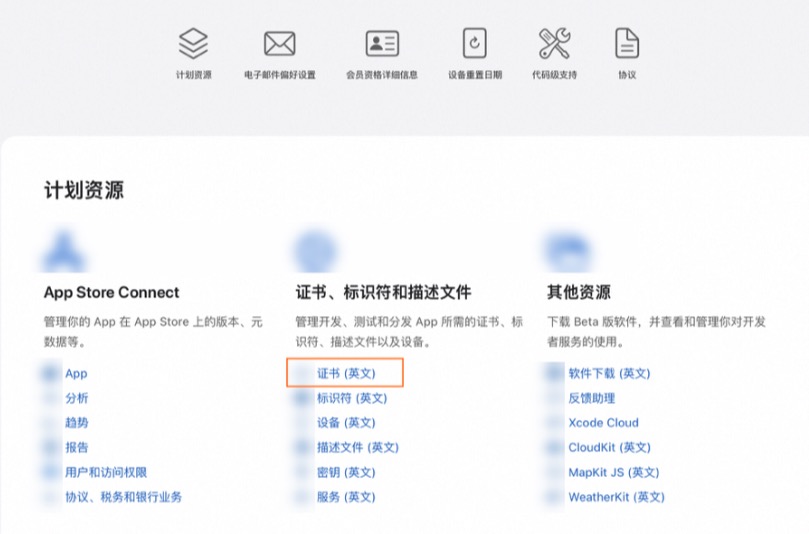
Task: Click the blurred certificates section icon
Action: 315,252
